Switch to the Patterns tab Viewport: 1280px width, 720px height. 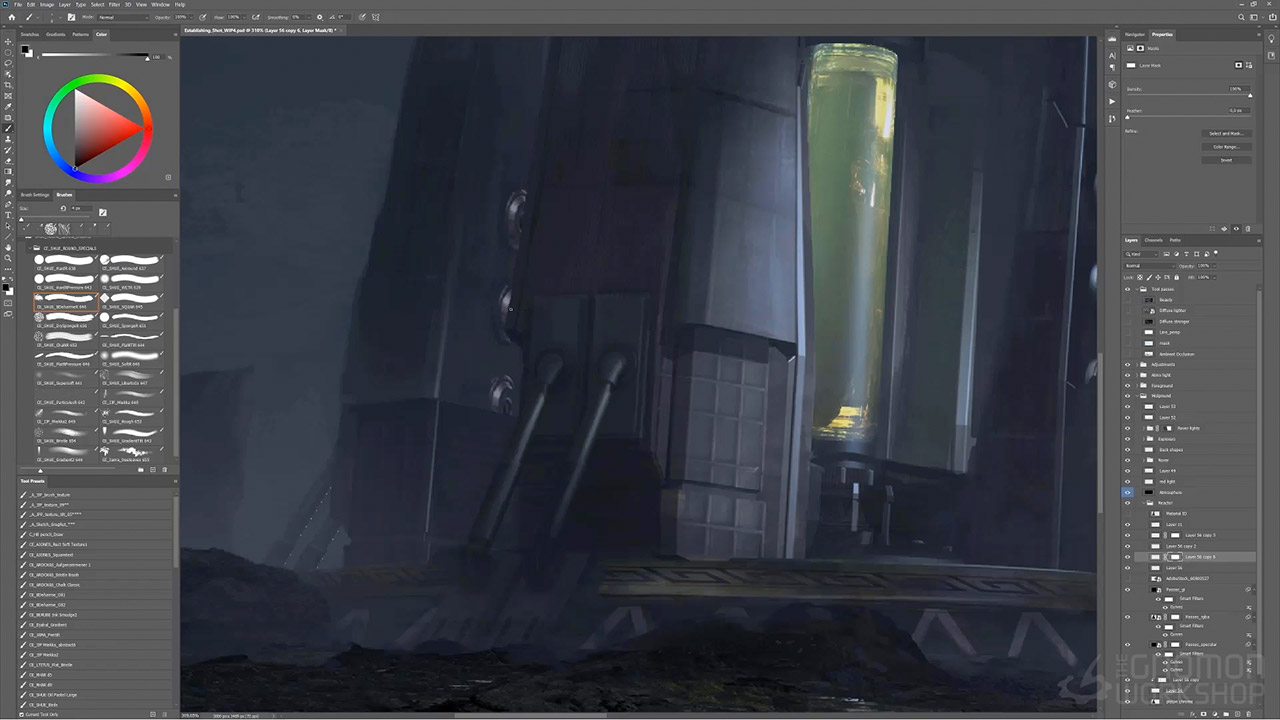pyautogui.click(x=80, y=34)
